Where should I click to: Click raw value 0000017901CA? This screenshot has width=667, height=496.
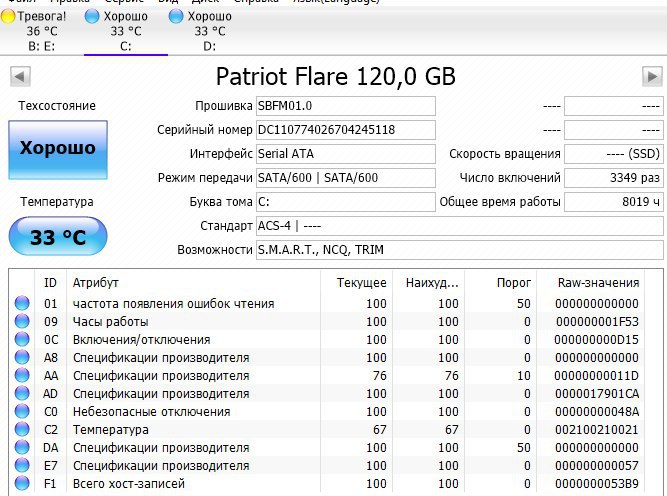(597, 393)
